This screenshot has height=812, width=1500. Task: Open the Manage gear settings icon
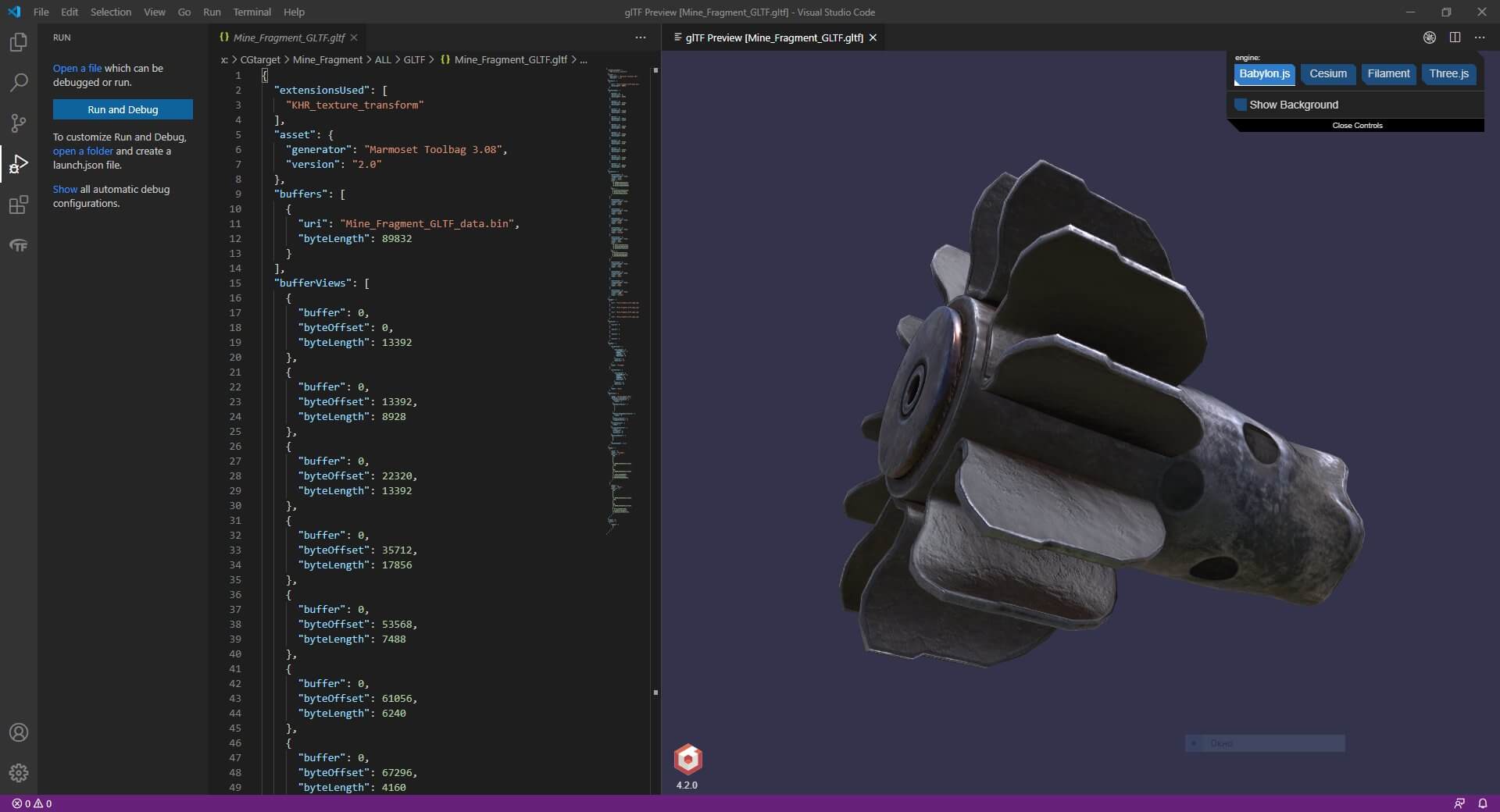coord(19,773)
